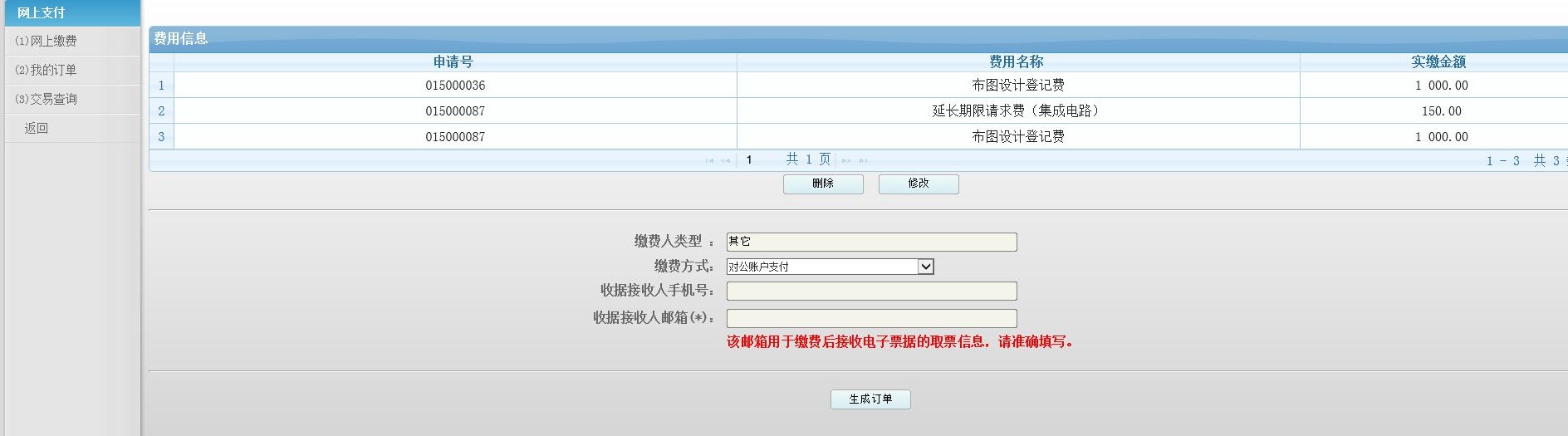The image size is (1568, 436).
Task: Click the 实缴金额 column header
Action: pyautogui.click(x=1438, y=62)
